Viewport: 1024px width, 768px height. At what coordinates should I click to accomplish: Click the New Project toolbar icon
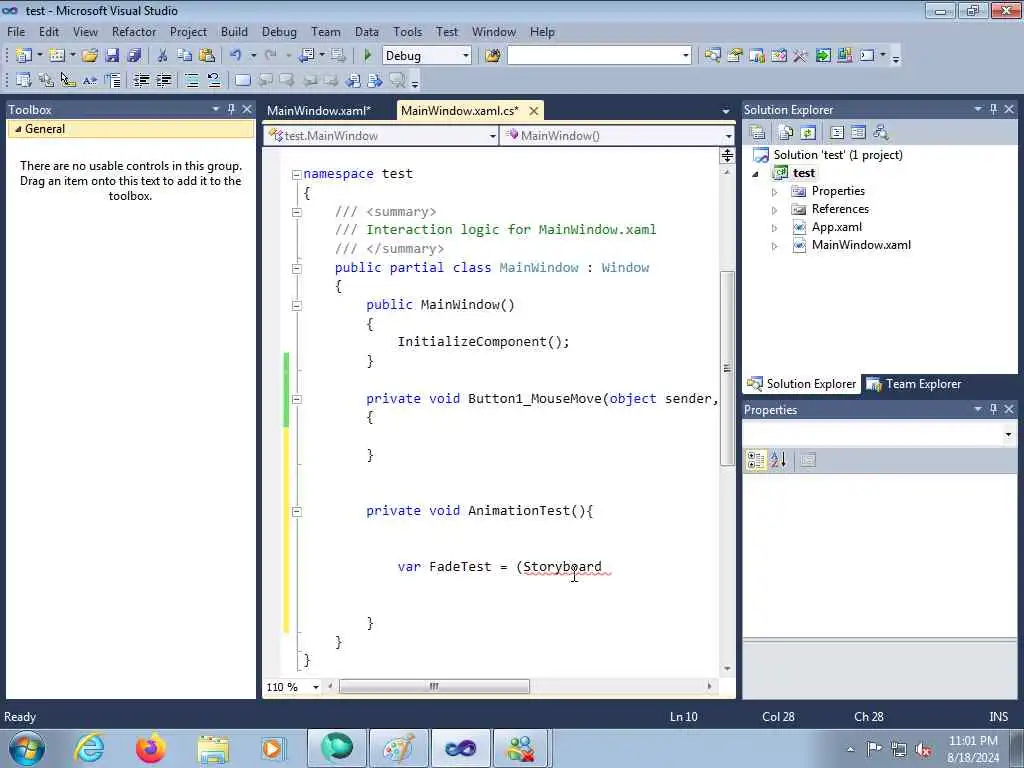click(x=24, y=56)
